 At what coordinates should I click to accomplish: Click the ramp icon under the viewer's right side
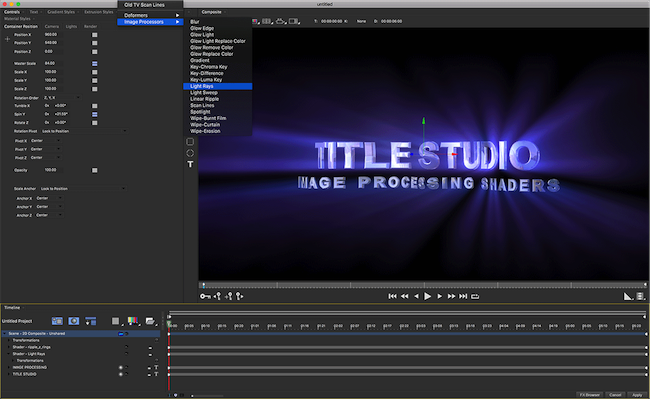tap(628, 296)
